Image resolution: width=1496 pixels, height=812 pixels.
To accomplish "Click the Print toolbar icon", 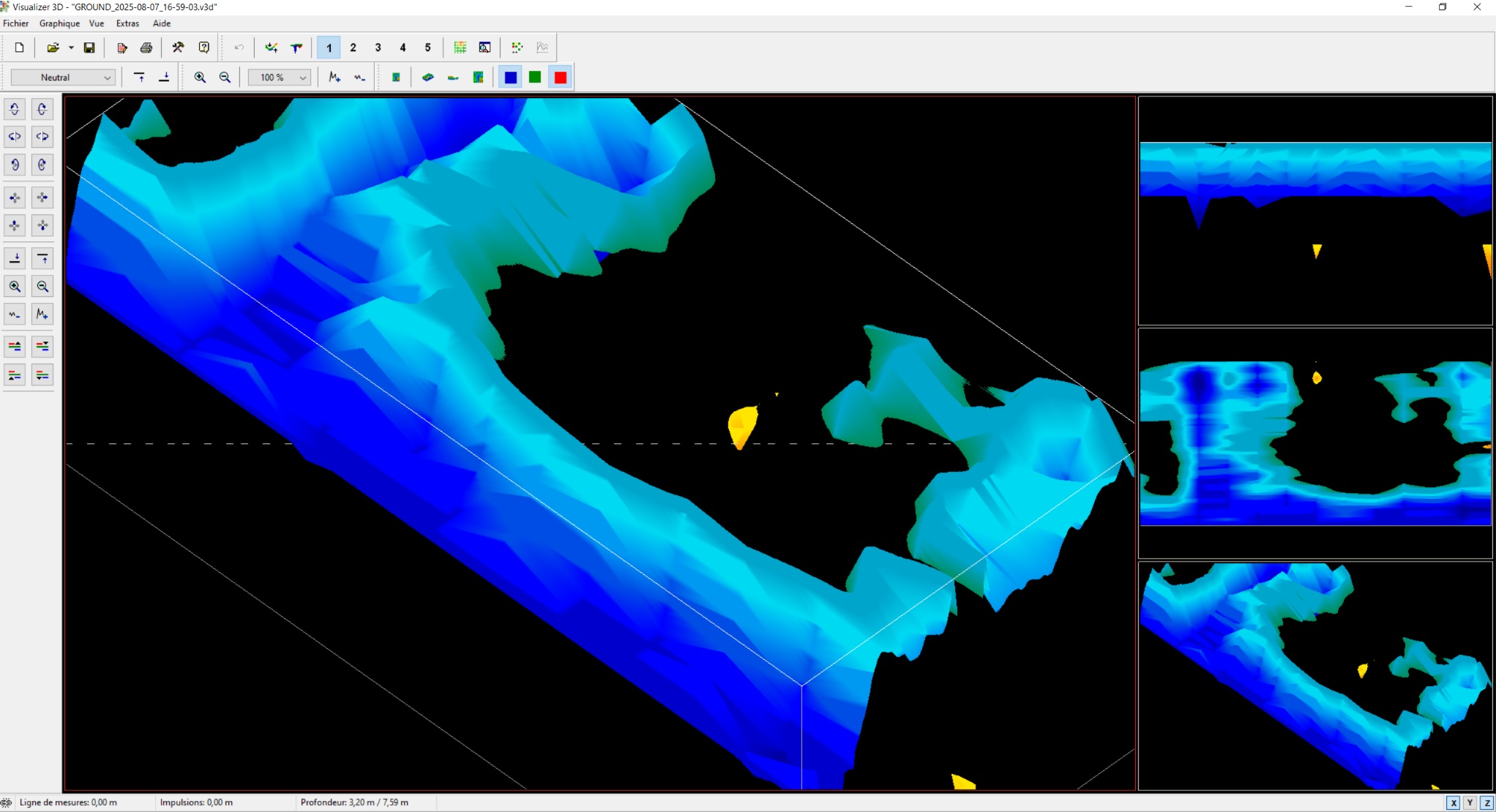I will point(146,48).
